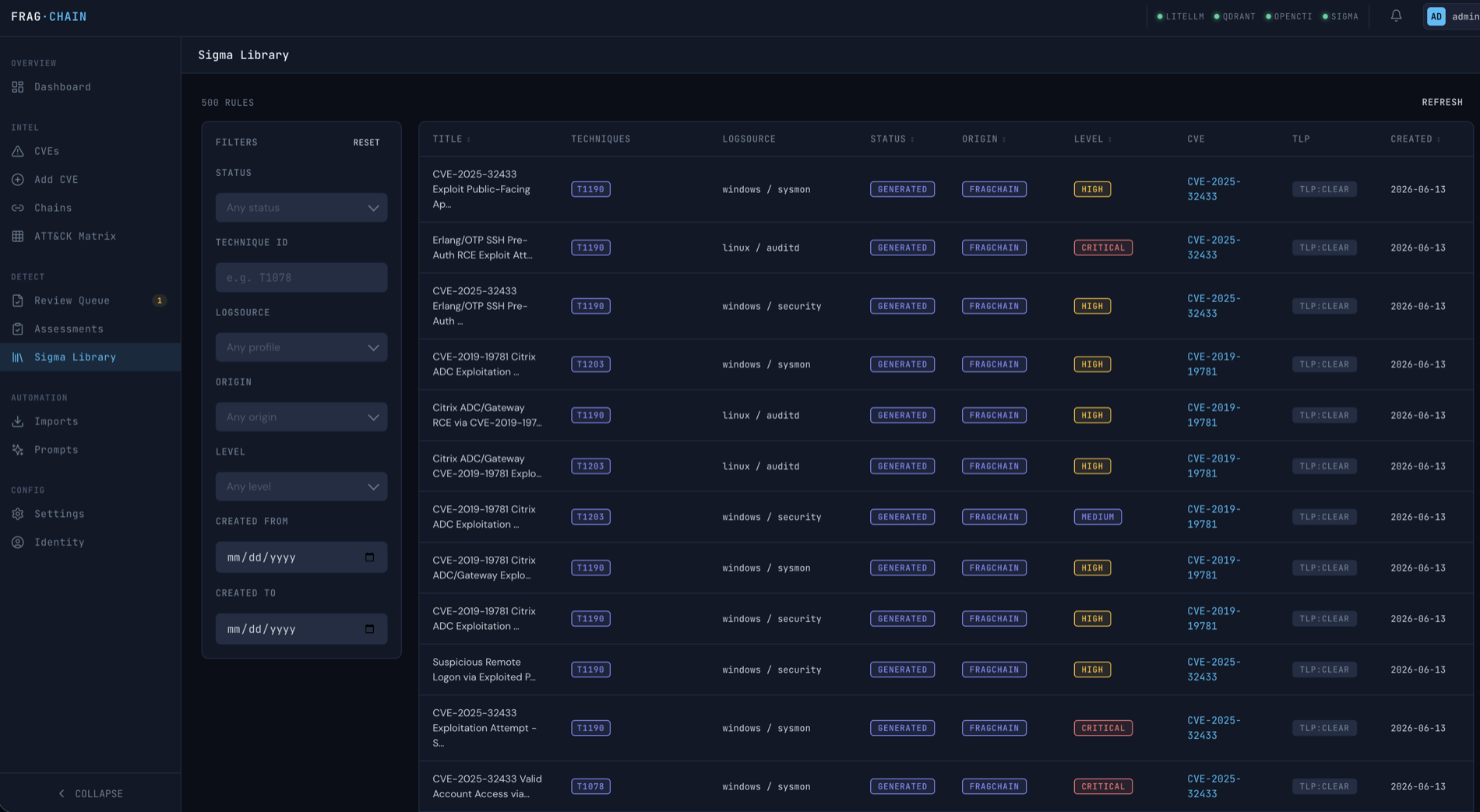The height and width of the screenshot is (812, 1480).
Task: Open the Any status dropdown
Action: [301, 208]
